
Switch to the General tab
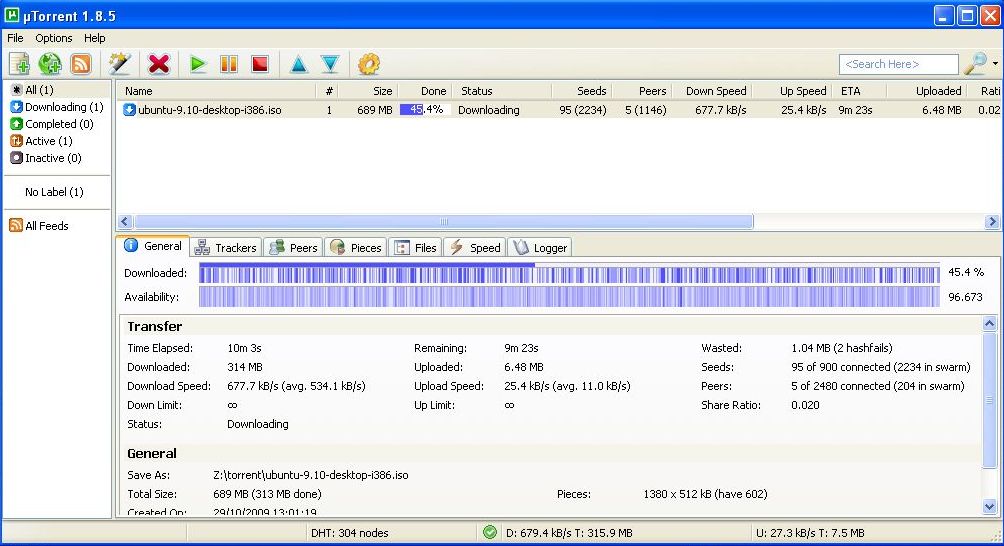click(x=153, y=246)
